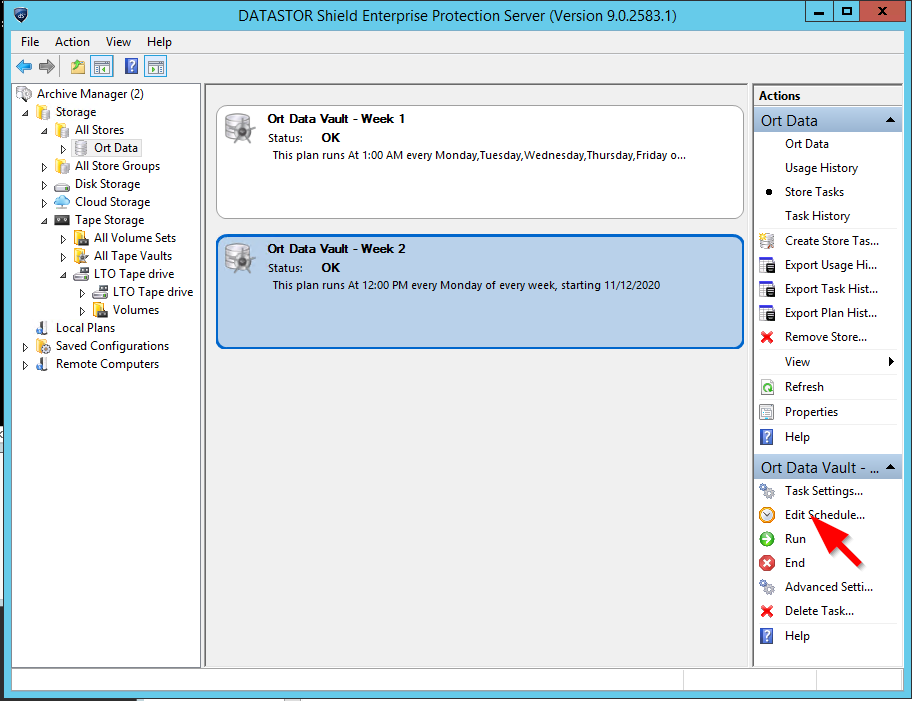Click the Local Plans computer icon
The width and height of the screenshot is (912, 701).
(42, 328)
